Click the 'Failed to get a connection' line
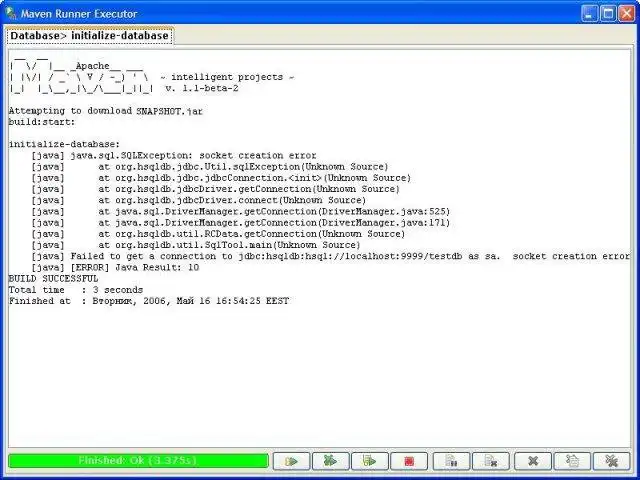 331,256
